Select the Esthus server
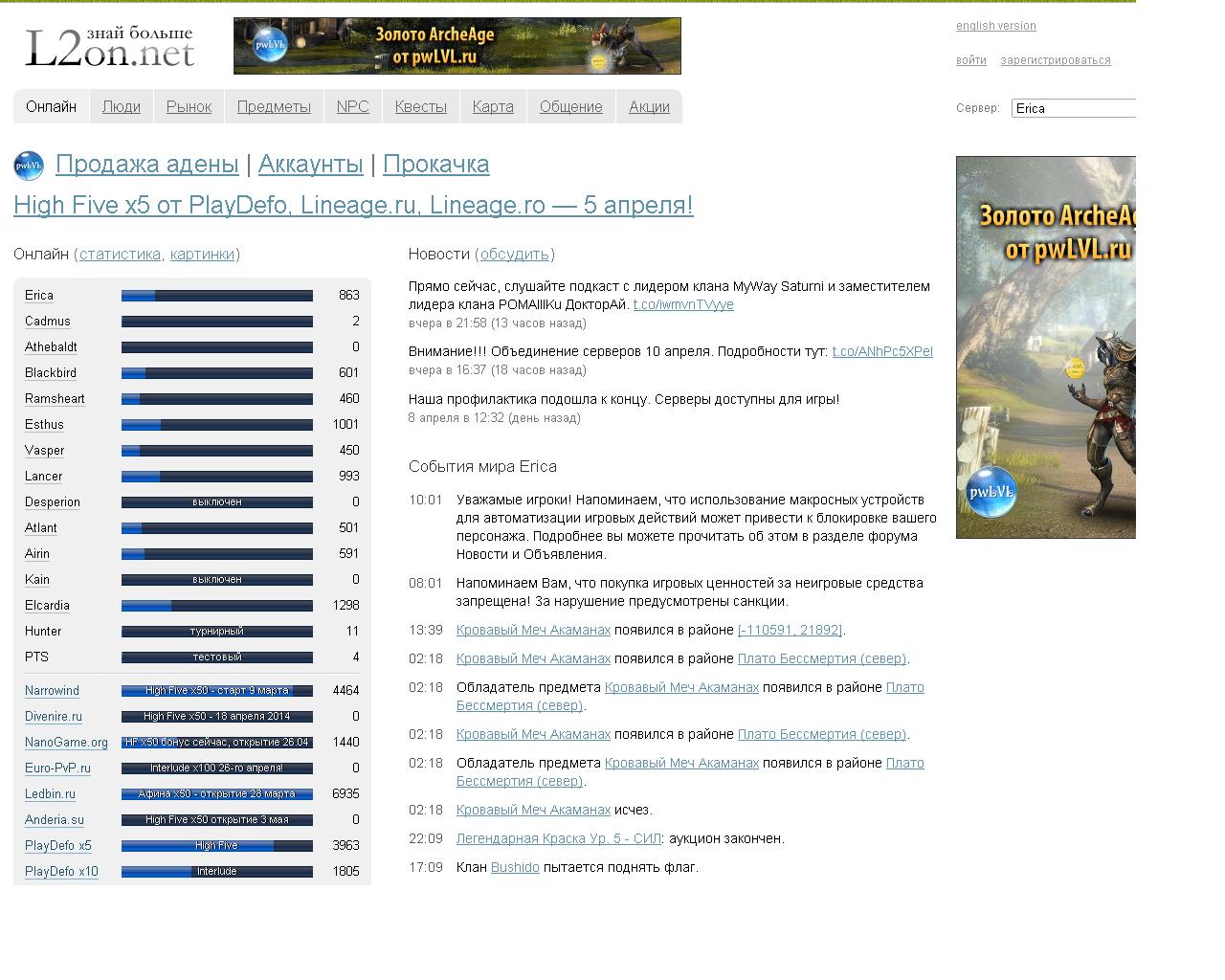Viewport: 1225px width, 980px height. [x=44, y=425]
